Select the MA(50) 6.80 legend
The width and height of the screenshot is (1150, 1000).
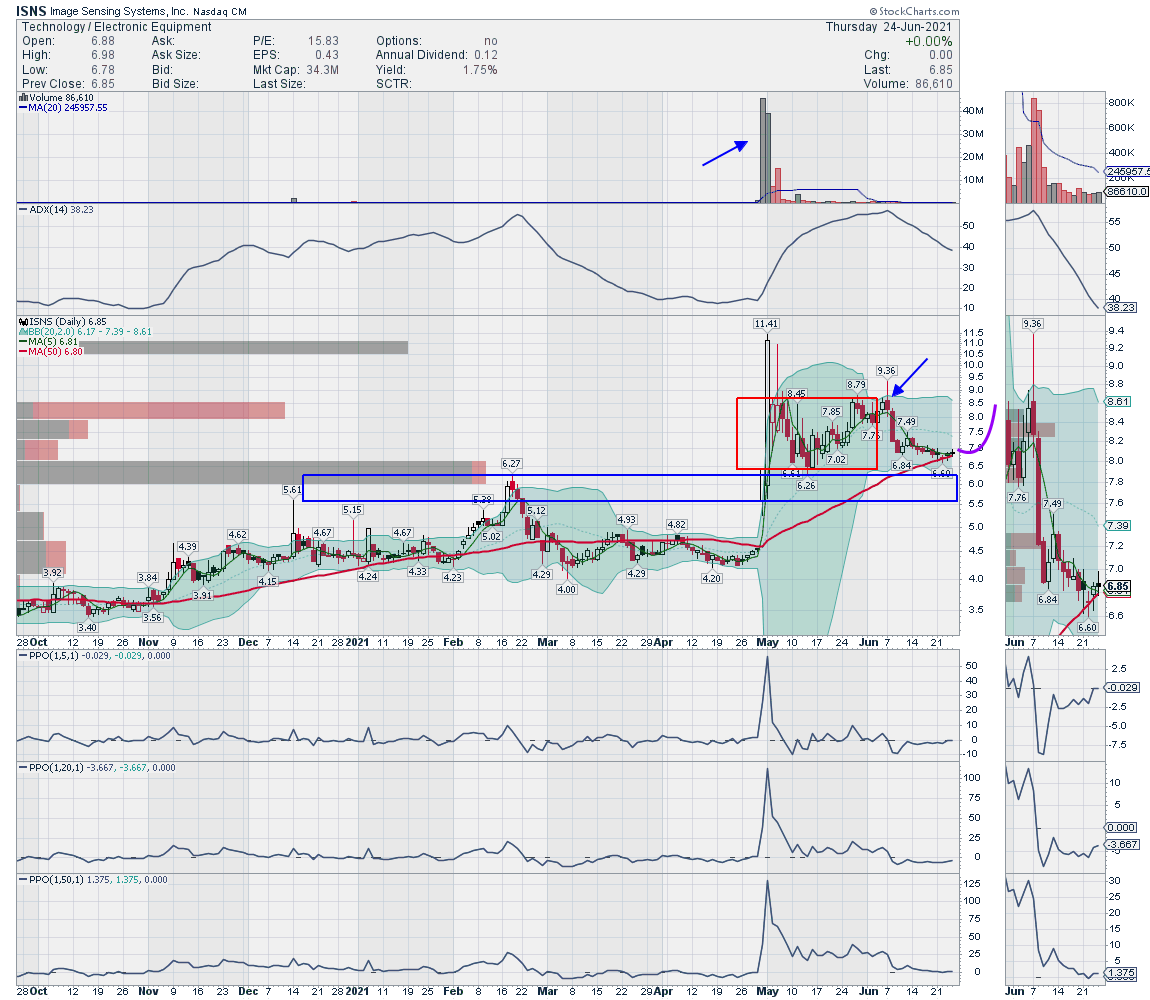[51, 351]
